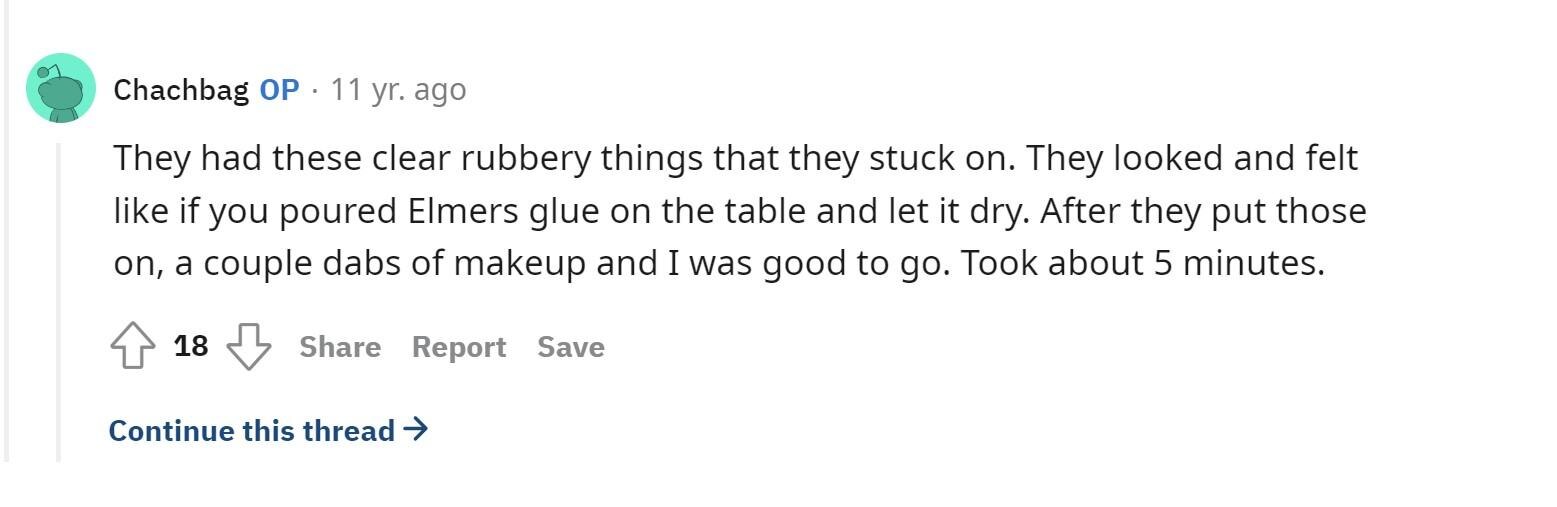Open the 11 yr. ago timestamp permalink
Screen dimensions: 1557x507
(398, 90)
